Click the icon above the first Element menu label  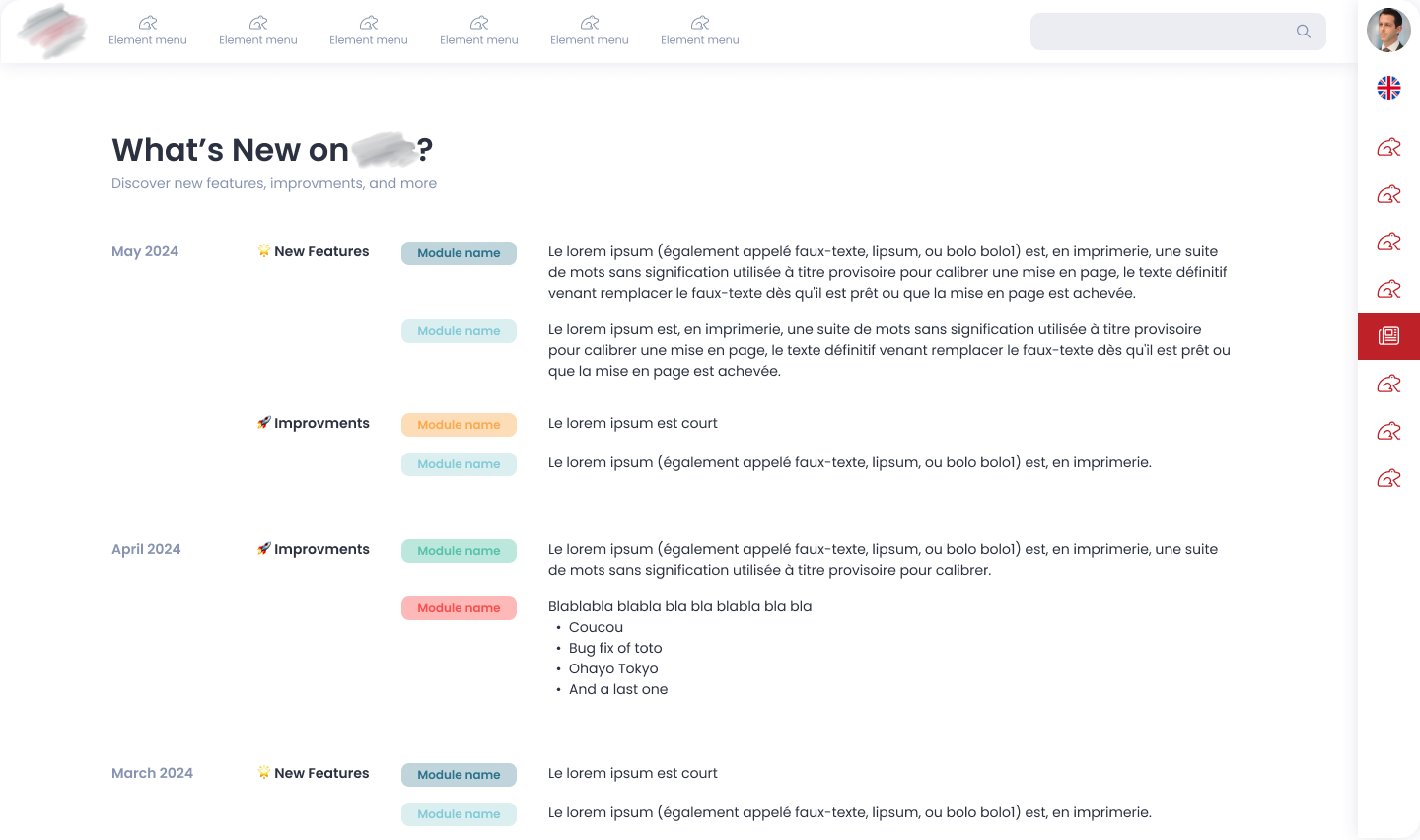pos(148,22)
